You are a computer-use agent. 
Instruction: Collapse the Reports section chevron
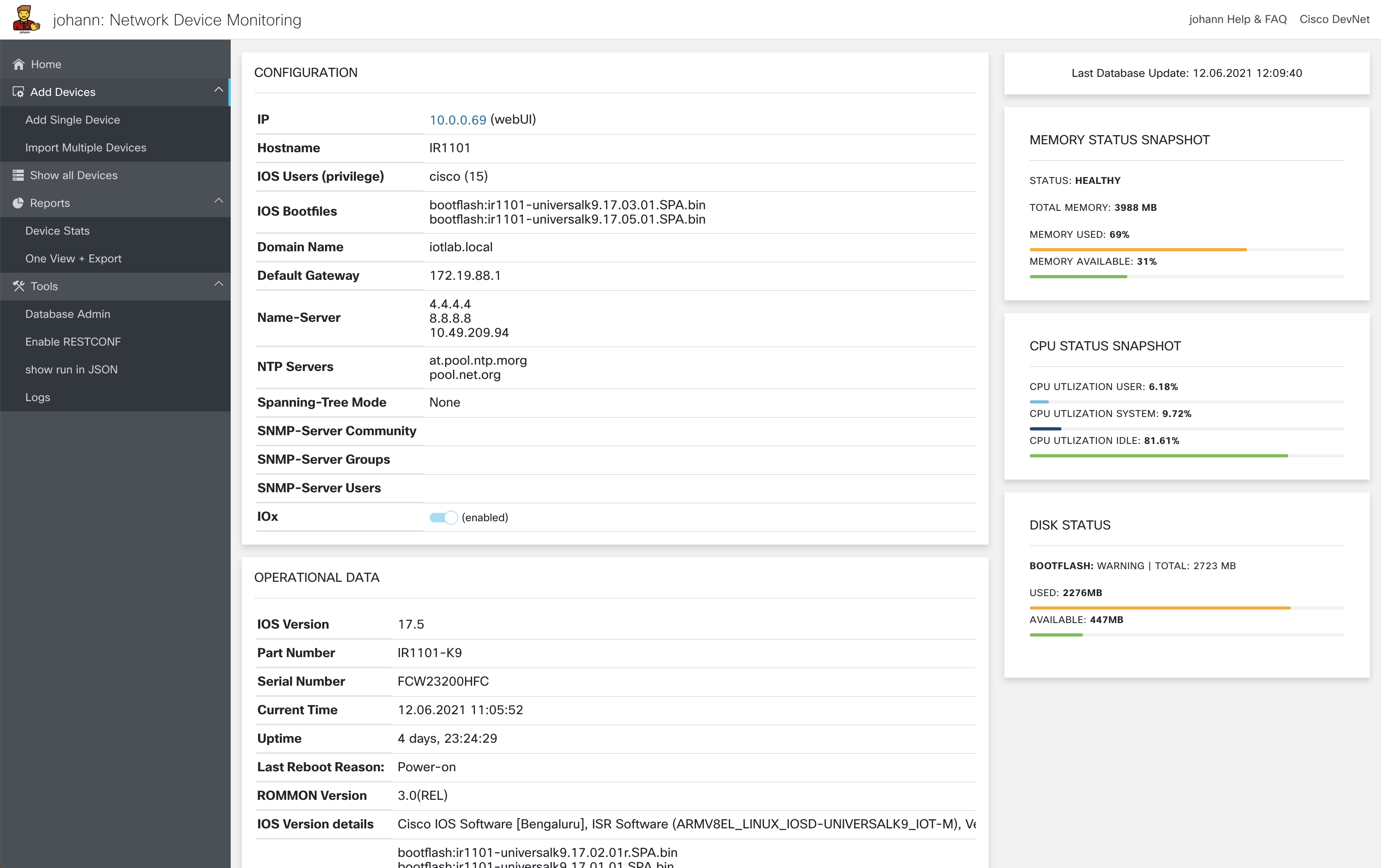(218, 201)
